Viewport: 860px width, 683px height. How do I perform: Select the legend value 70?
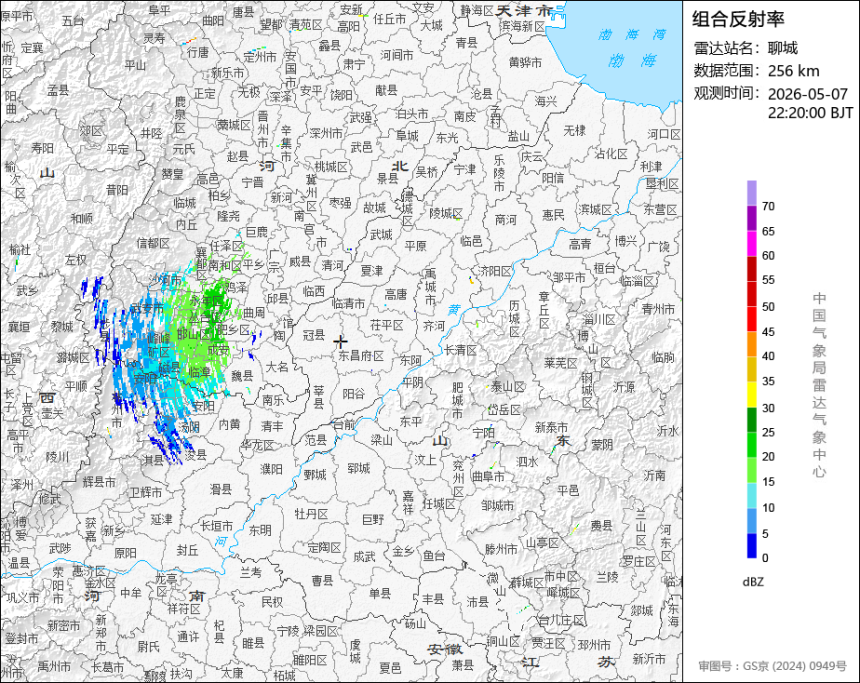[768, 206]
